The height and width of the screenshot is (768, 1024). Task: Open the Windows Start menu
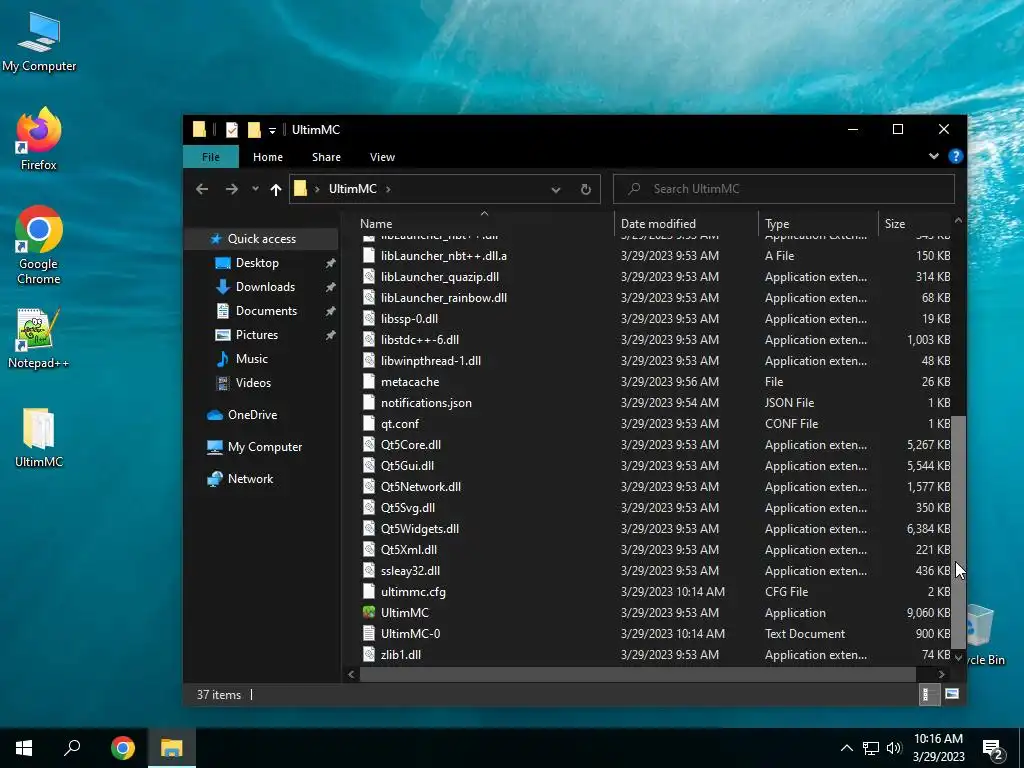coord(24,748)
